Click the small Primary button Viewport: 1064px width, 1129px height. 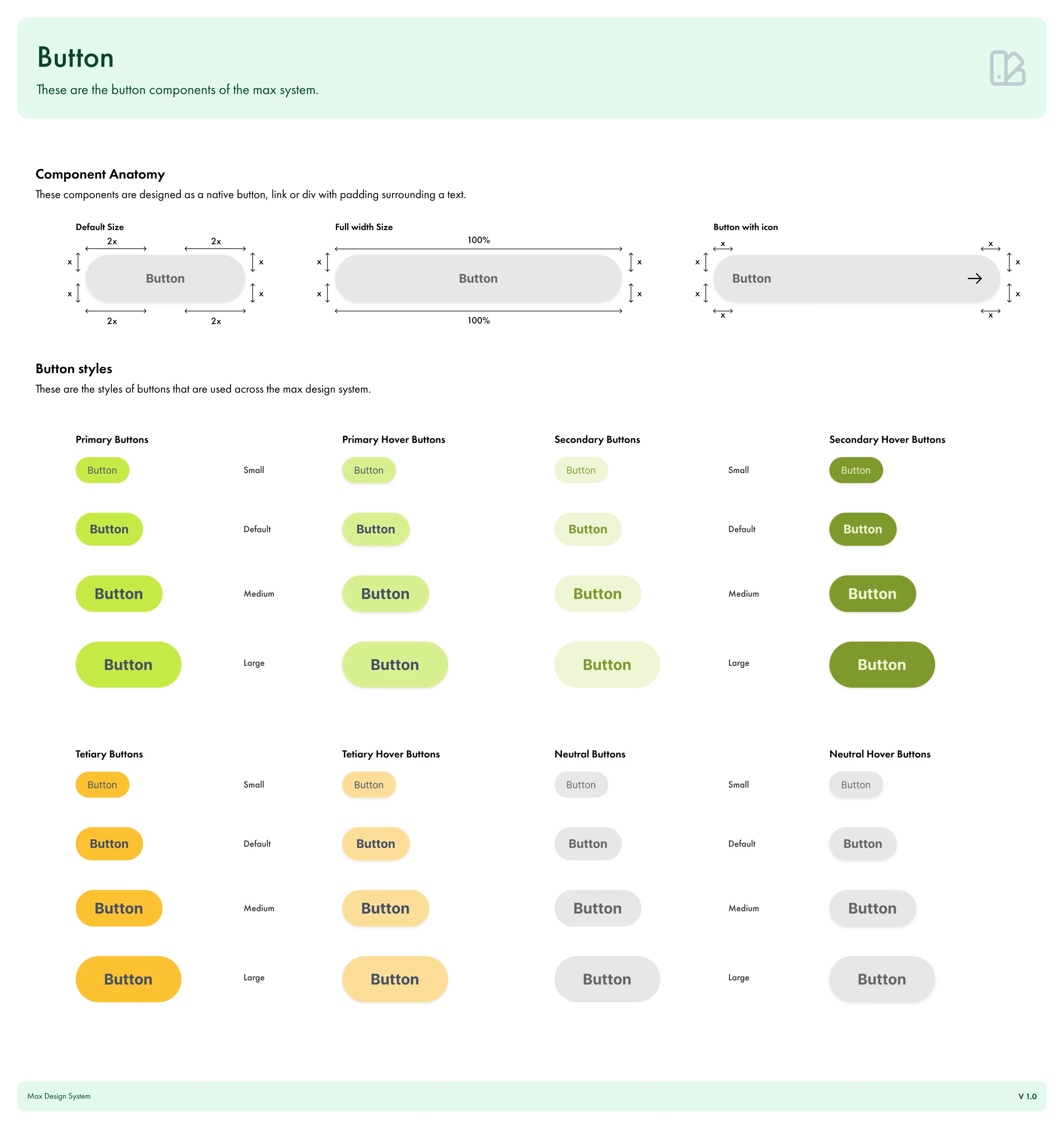pyautogui.click(x=102, y=470)
